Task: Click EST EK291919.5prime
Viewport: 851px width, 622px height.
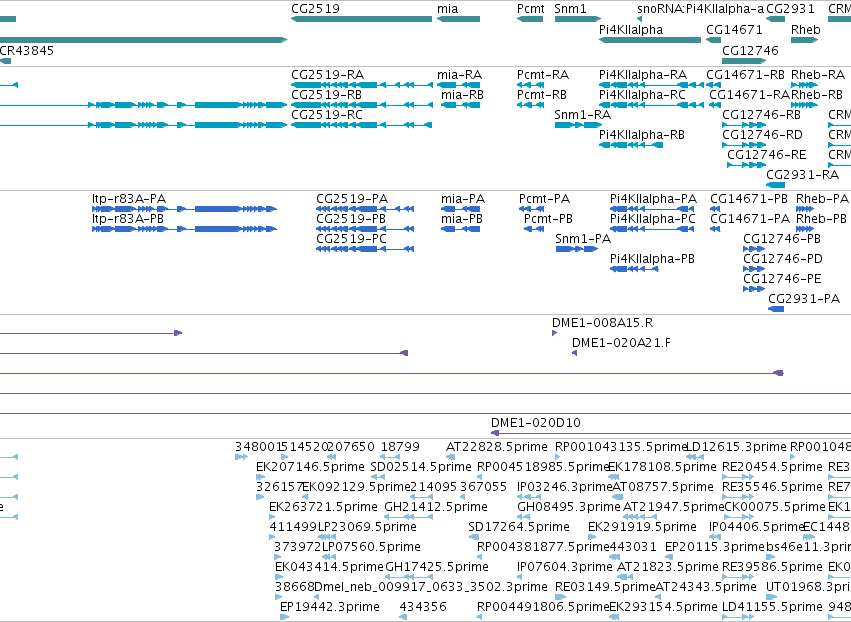Action: tap(643, 528)
